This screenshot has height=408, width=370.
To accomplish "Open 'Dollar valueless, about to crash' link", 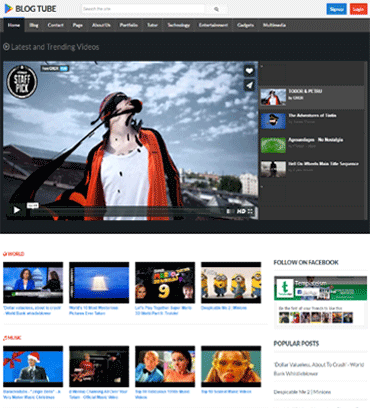I will (32, 311).
